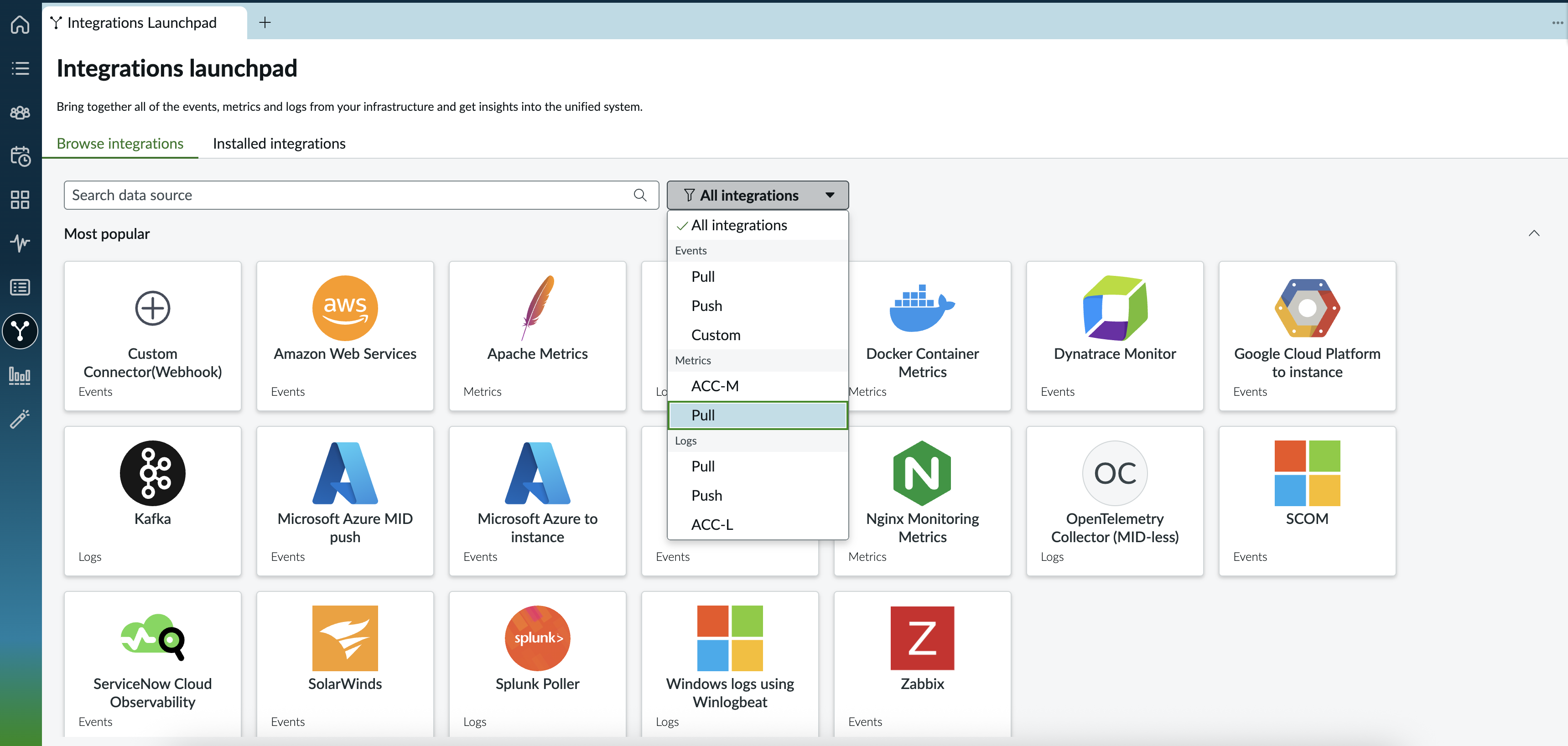1568x746 pixels.
Task: Click the SolarWinds logo
Action: 345,638
